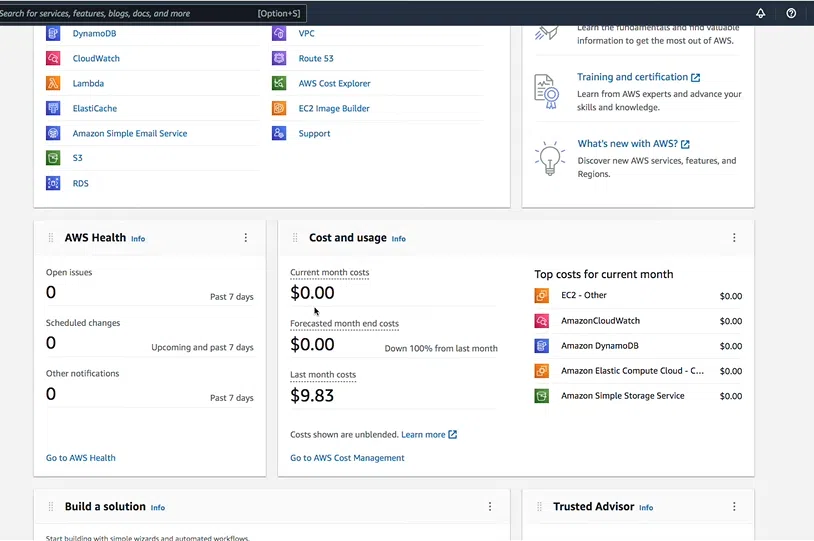Click the Support service icon
This screenshot has width=814, height=541.
tap(279, 133)
